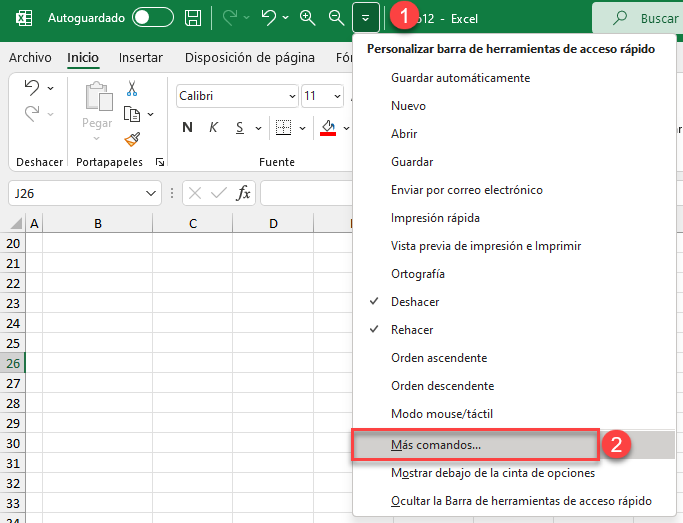Expand the underline style arrow

(258, 128)
